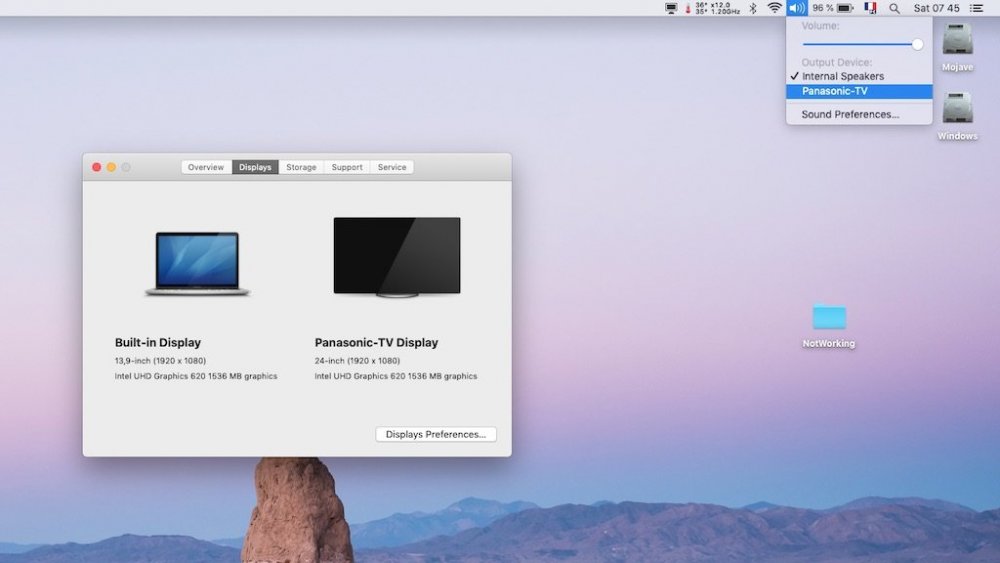The image size is (1000, 563).
Task: Click graphics info under Panasonic-TV Display
Action: (x=395, y=376)
